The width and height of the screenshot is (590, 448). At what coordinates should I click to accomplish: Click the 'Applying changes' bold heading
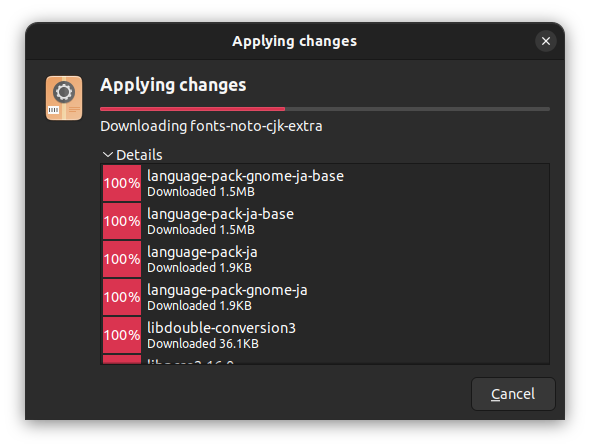click(x=173, y=85)
